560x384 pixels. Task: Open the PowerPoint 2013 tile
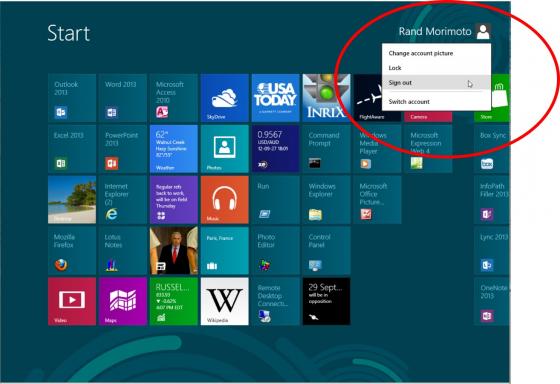tap(123, 149)
